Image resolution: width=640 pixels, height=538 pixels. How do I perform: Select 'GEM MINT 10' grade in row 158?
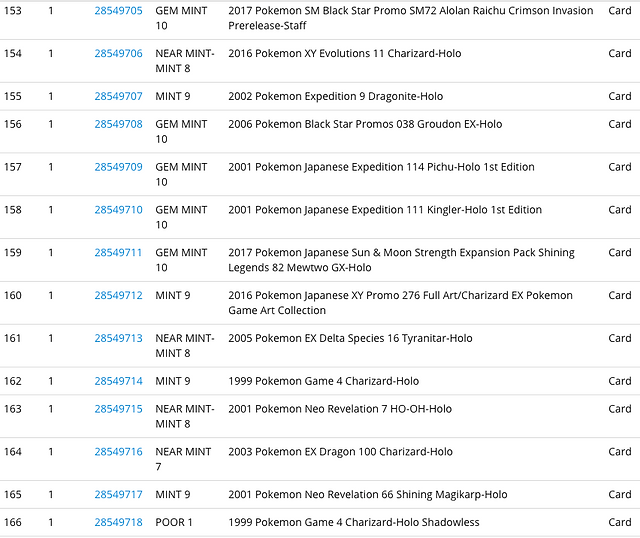181,217
